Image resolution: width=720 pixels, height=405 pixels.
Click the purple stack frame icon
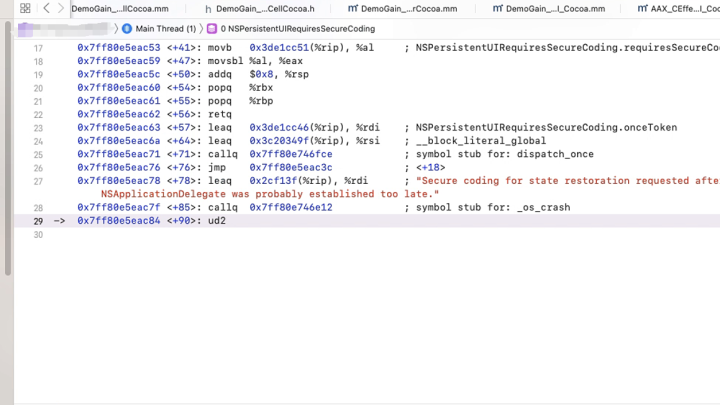coord(212,29)
